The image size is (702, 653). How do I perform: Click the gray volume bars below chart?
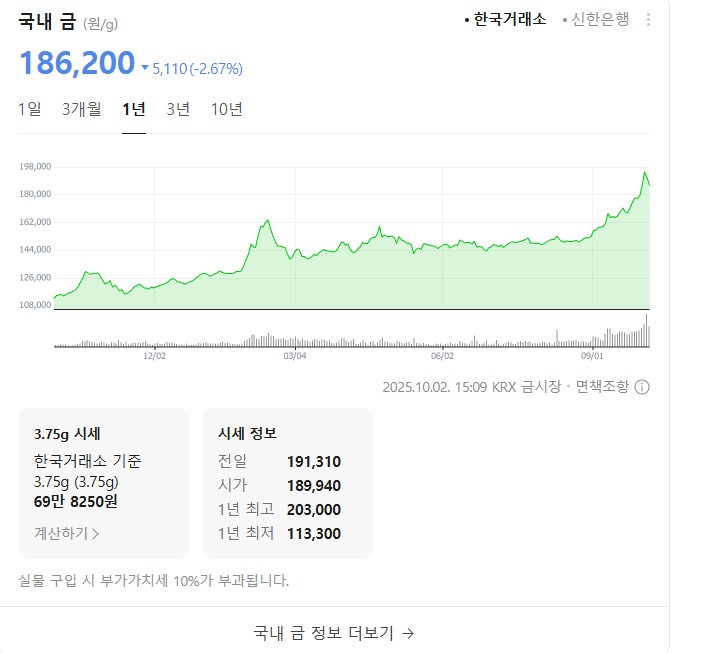[x=350, y=342]
